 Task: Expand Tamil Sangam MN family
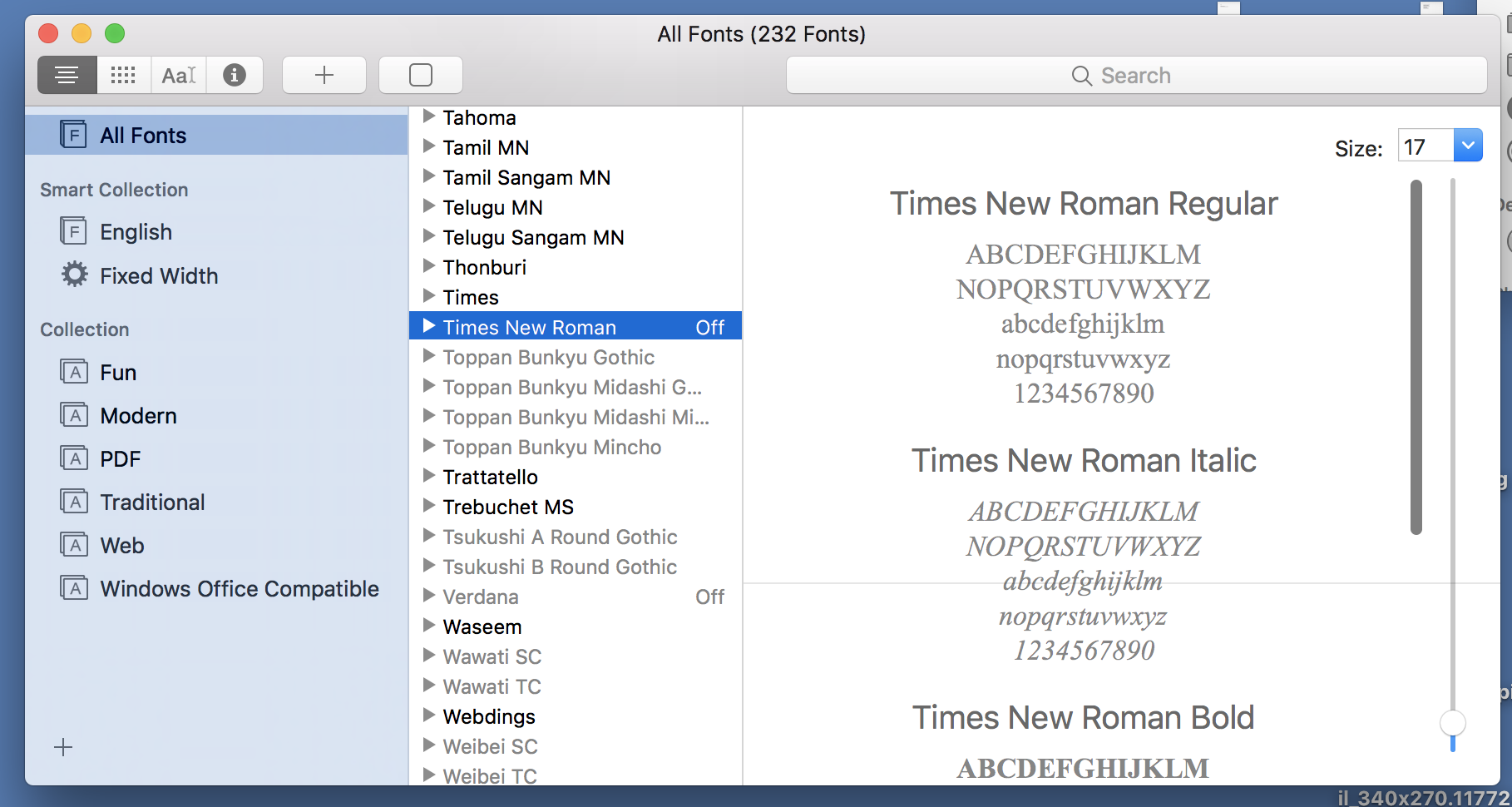point(429,176)
